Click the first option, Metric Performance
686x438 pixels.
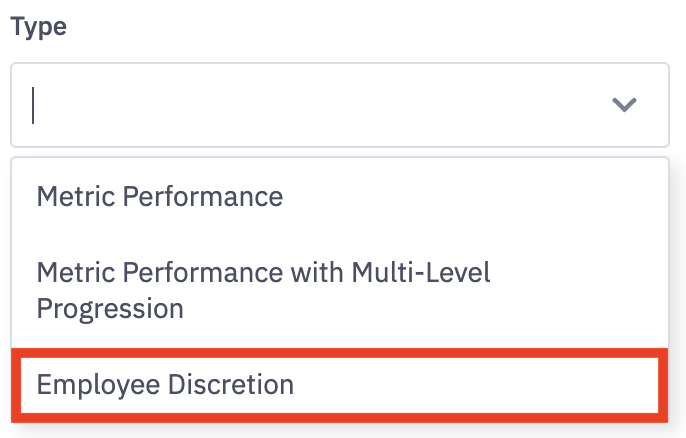160,196
